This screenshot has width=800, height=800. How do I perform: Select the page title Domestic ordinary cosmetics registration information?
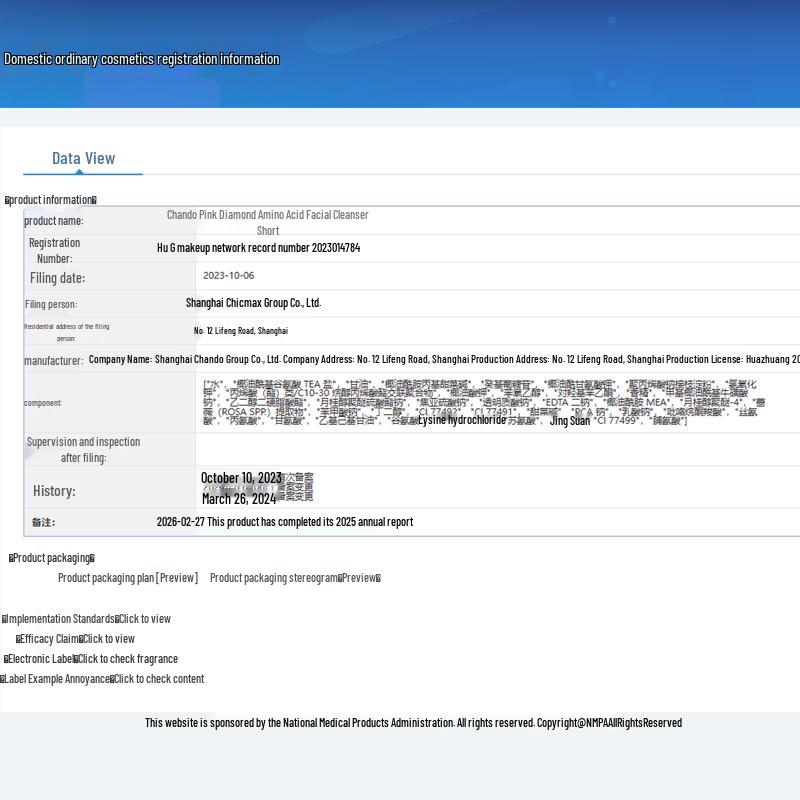click(142, 59)
